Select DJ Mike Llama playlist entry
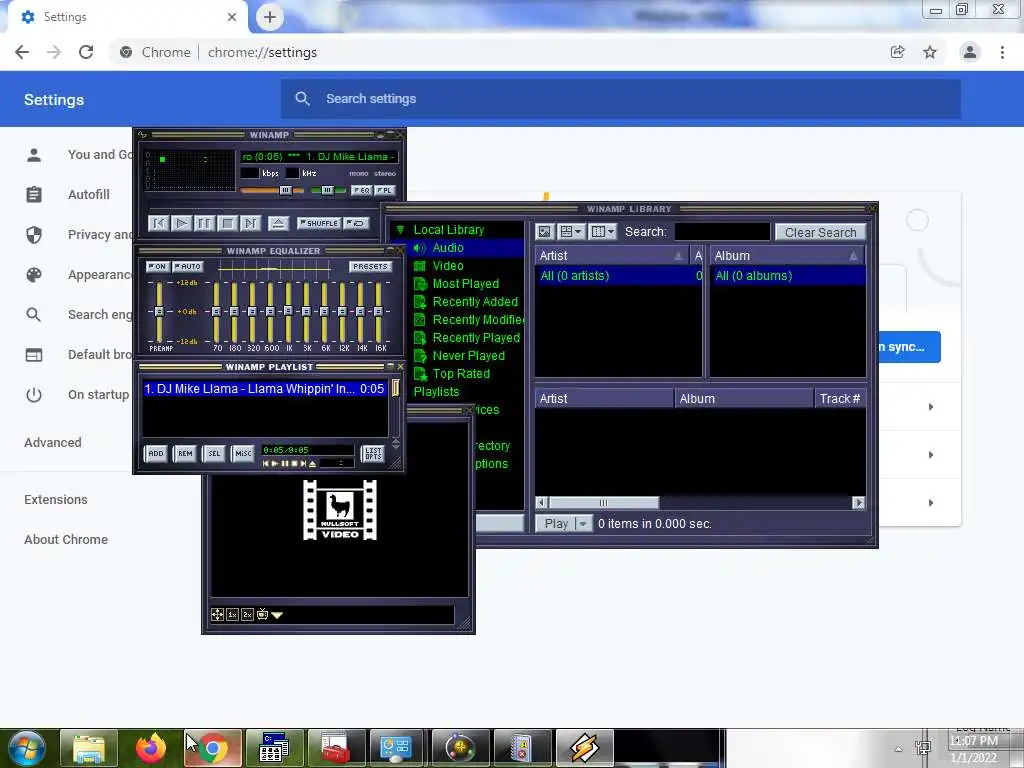This screenshot has width=1024, height=768. coord(264,389)
